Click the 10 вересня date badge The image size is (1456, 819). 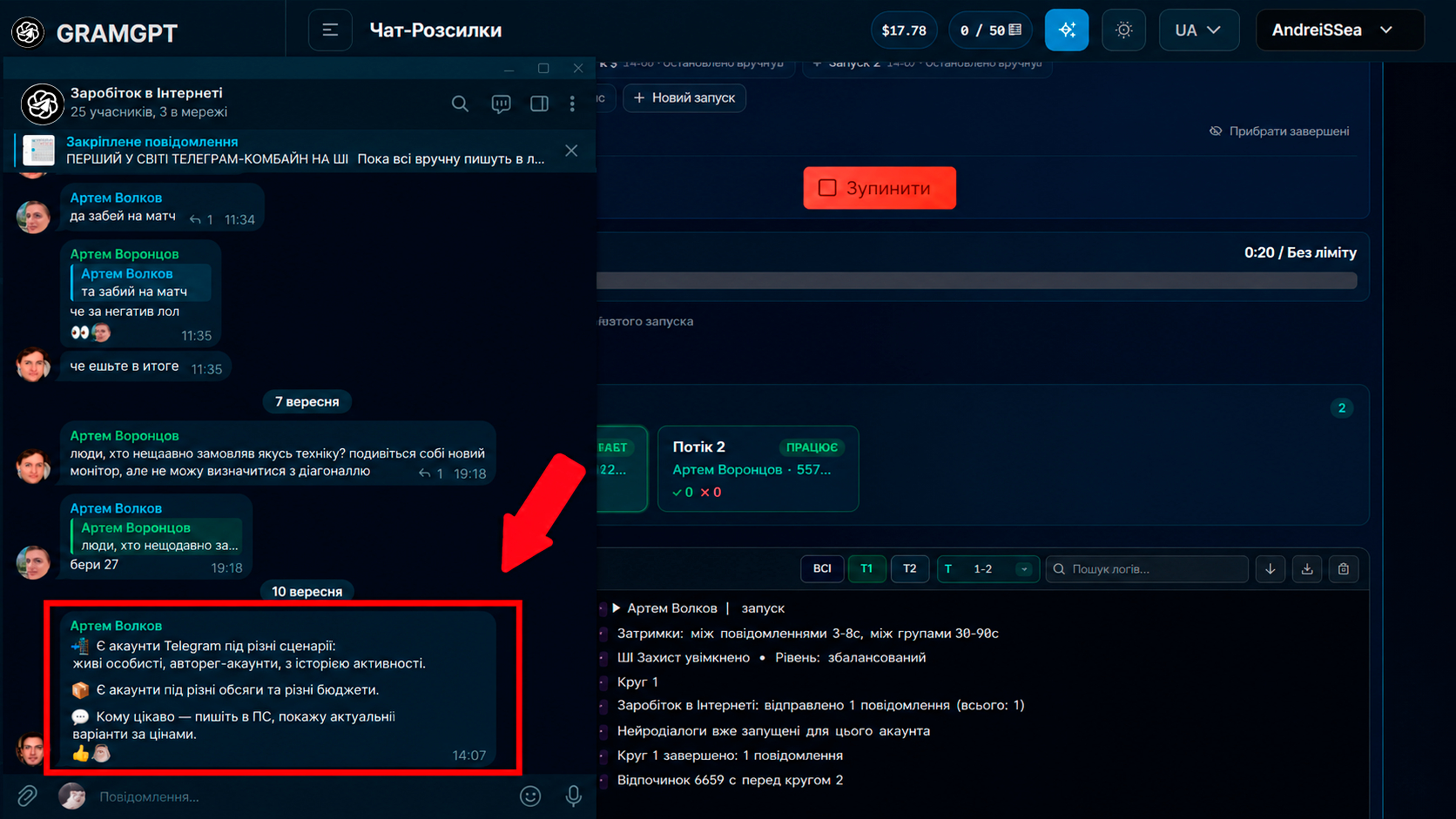307,591
